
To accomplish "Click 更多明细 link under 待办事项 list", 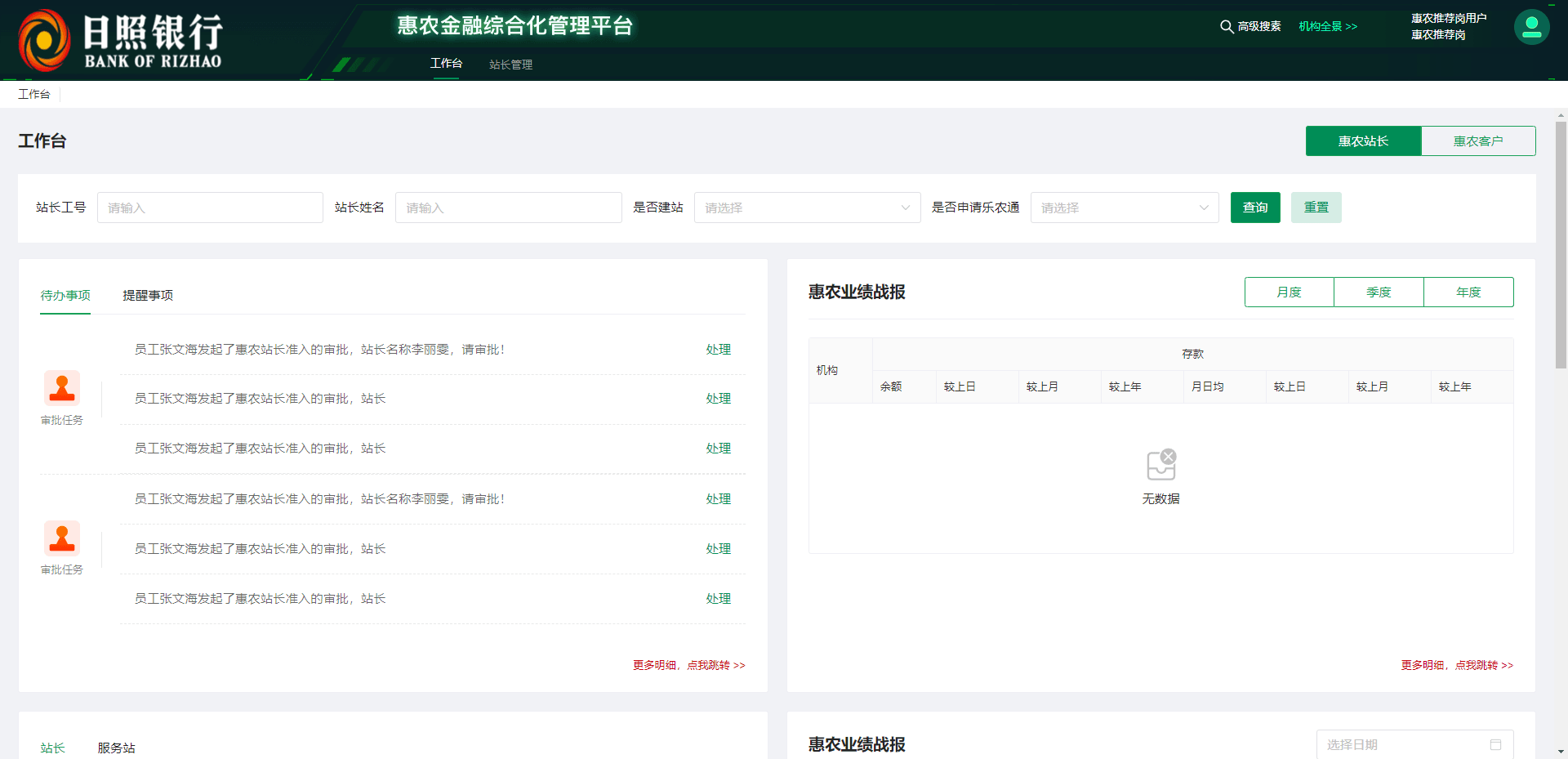I will 688,665.
